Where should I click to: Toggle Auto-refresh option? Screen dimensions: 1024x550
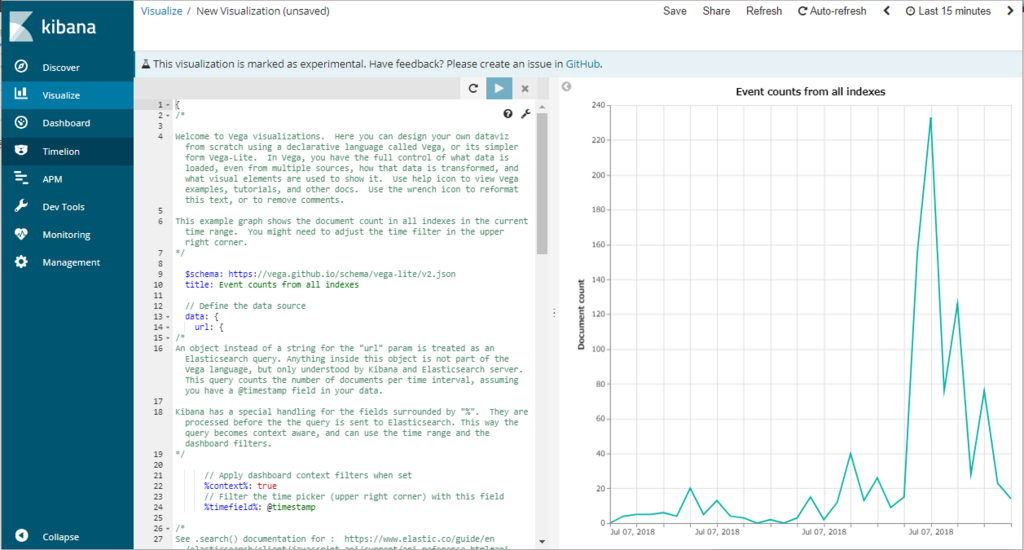tap(832, 11)
